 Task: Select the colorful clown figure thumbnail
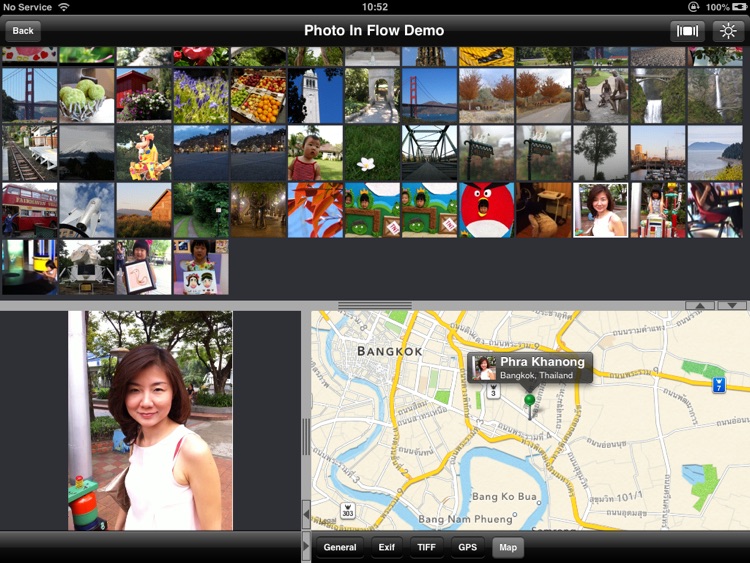(144, 153)
